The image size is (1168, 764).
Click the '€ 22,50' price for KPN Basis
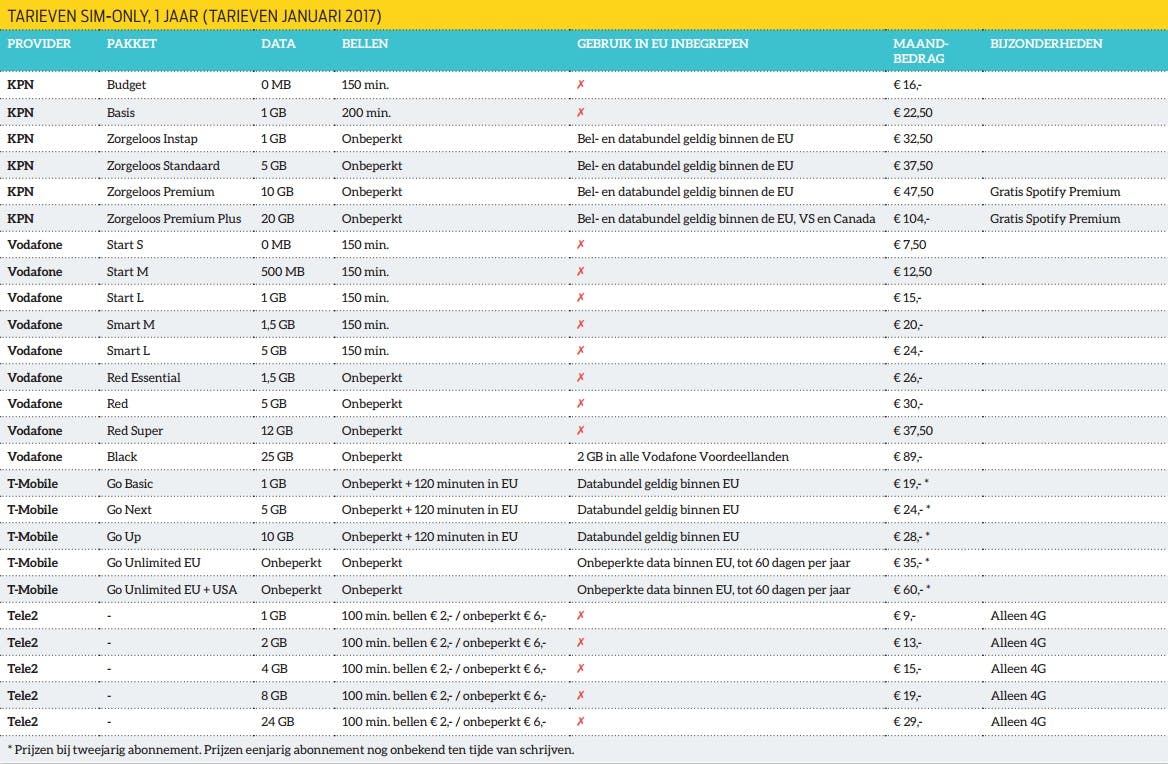tap(912, 112)
